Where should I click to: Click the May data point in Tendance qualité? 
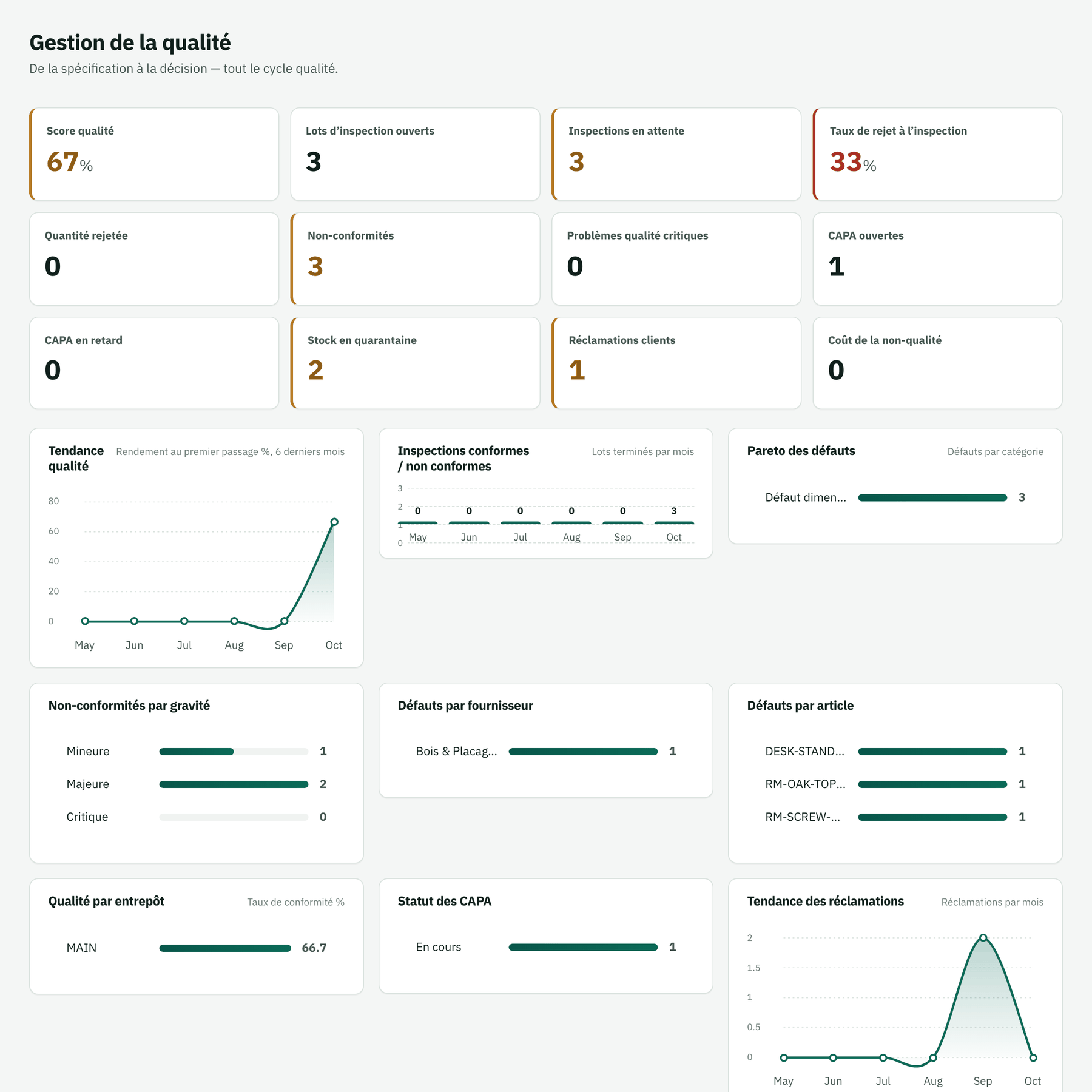pos(85,621)
